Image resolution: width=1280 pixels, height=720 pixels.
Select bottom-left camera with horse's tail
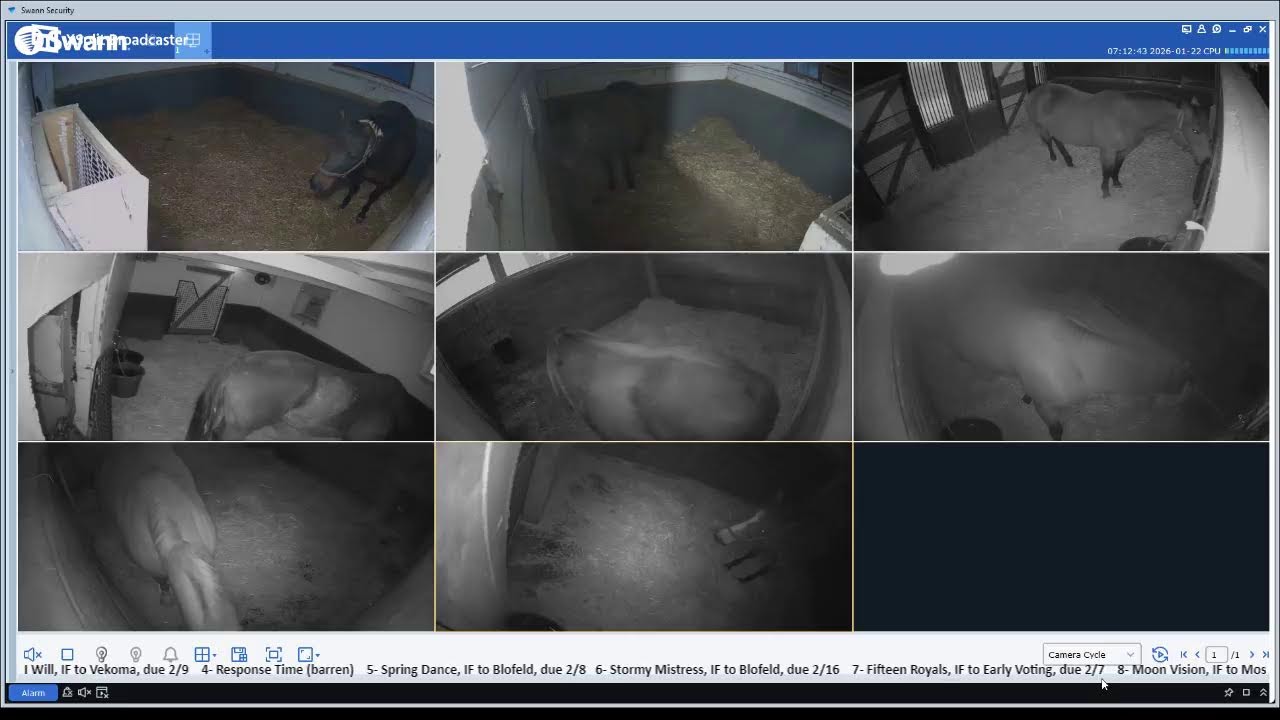tap(226, 536)
